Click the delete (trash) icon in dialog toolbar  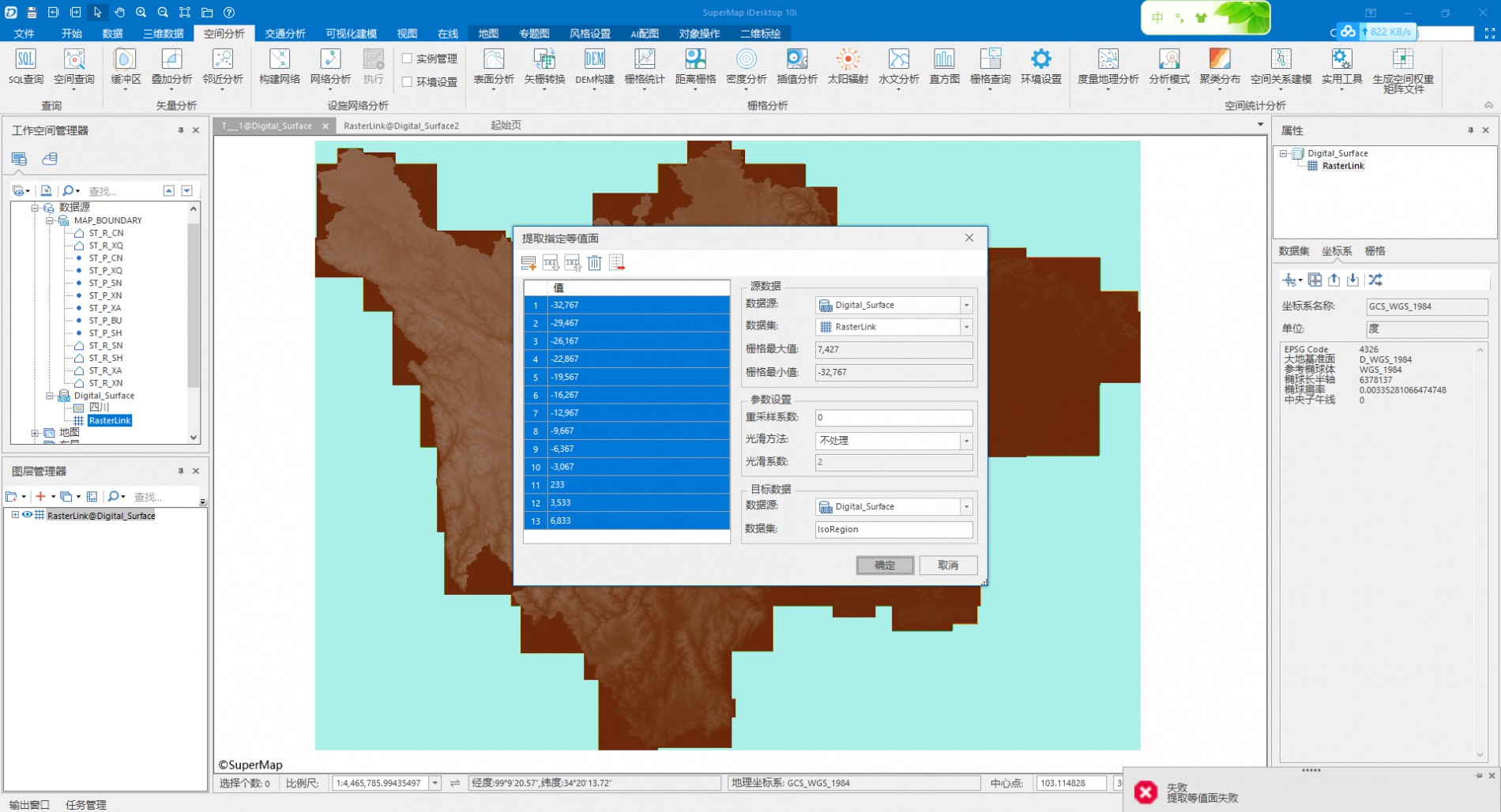[595, 263]
